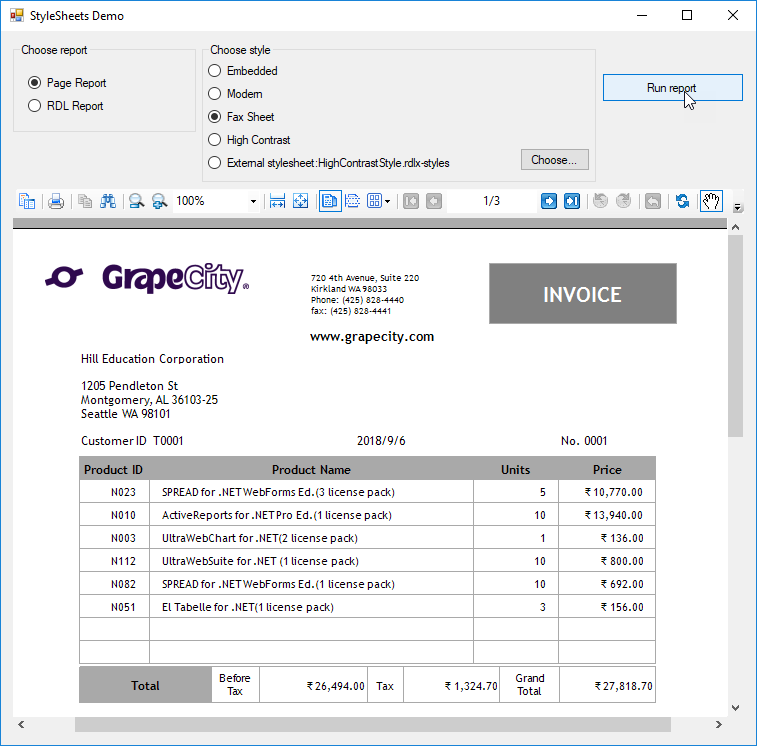Click customer ID T0001 text
The height and width of the screenshot is (746, 757).
pos(168,441)
